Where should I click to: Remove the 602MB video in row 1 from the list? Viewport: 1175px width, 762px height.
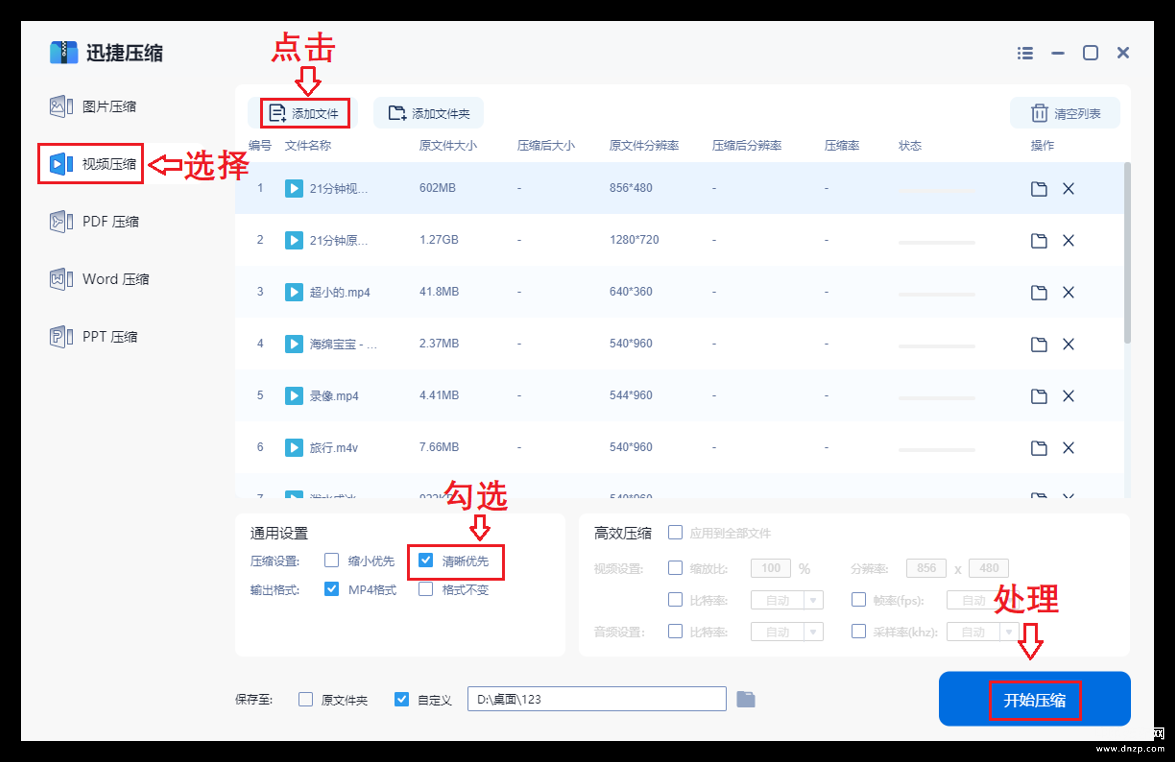pos(1069,189)
